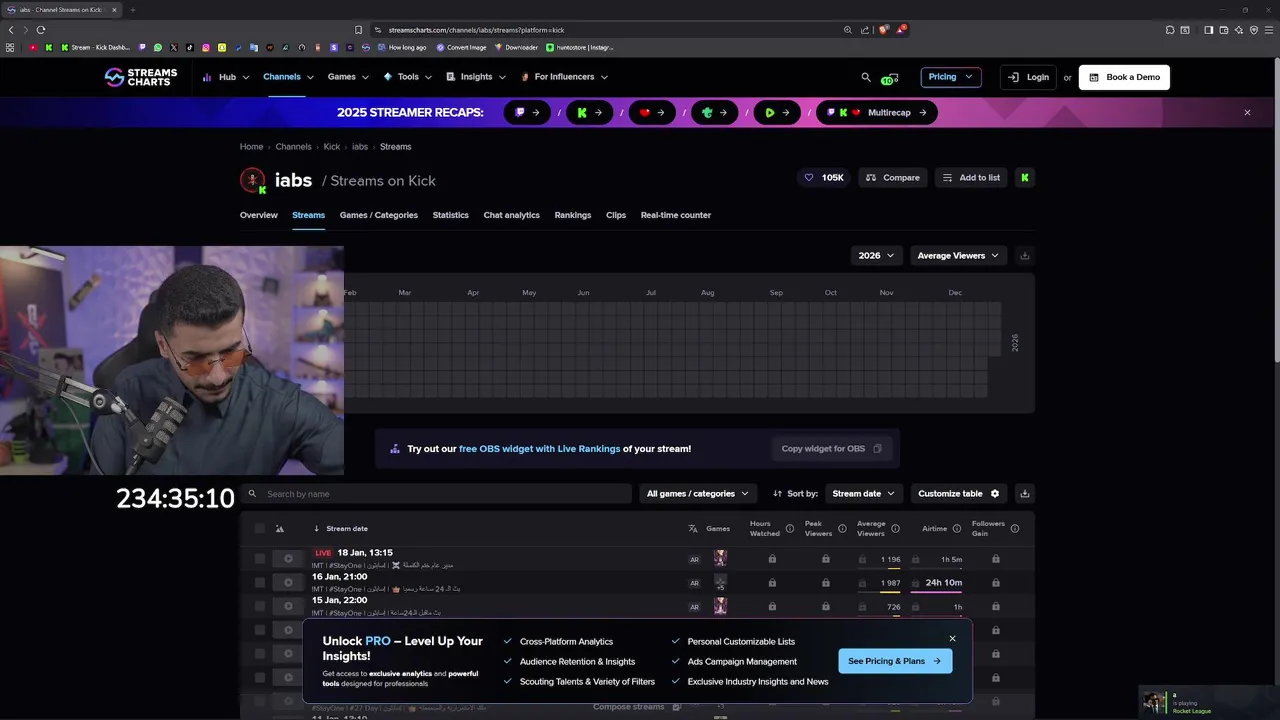Click the Customize table button
The height and width of the screenshot is (720, 1280).
[x=959, y=494]
